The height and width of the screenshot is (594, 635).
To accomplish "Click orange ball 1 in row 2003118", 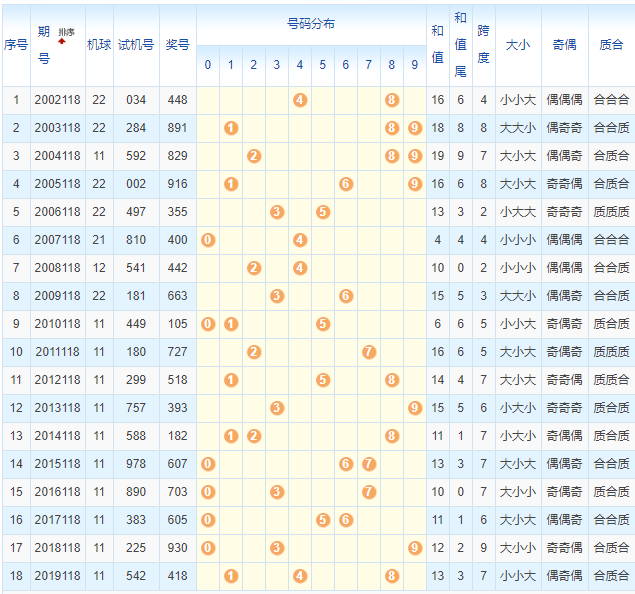I will (x=231, y=128).
